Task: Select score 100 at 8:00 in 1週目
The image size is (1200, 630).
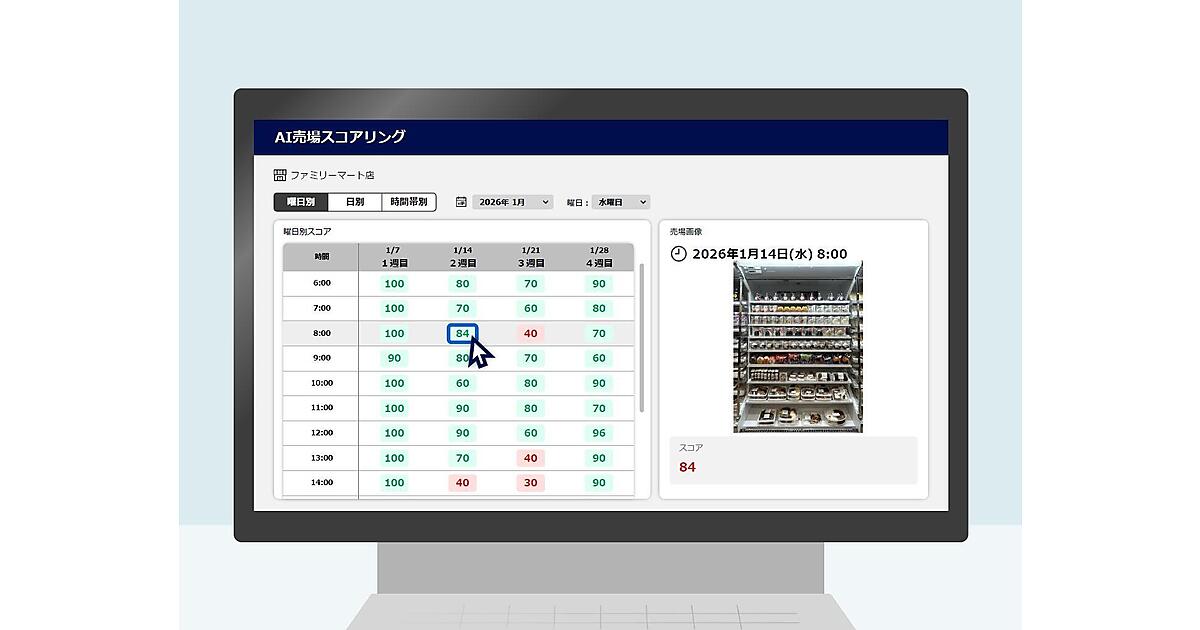Action: pos(394,333)
